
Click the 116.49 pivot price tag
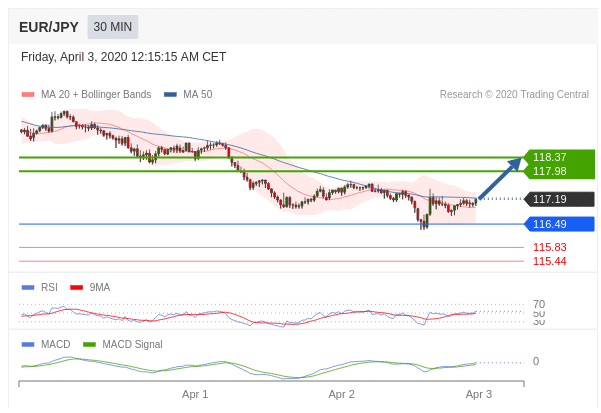coord(559,224)
